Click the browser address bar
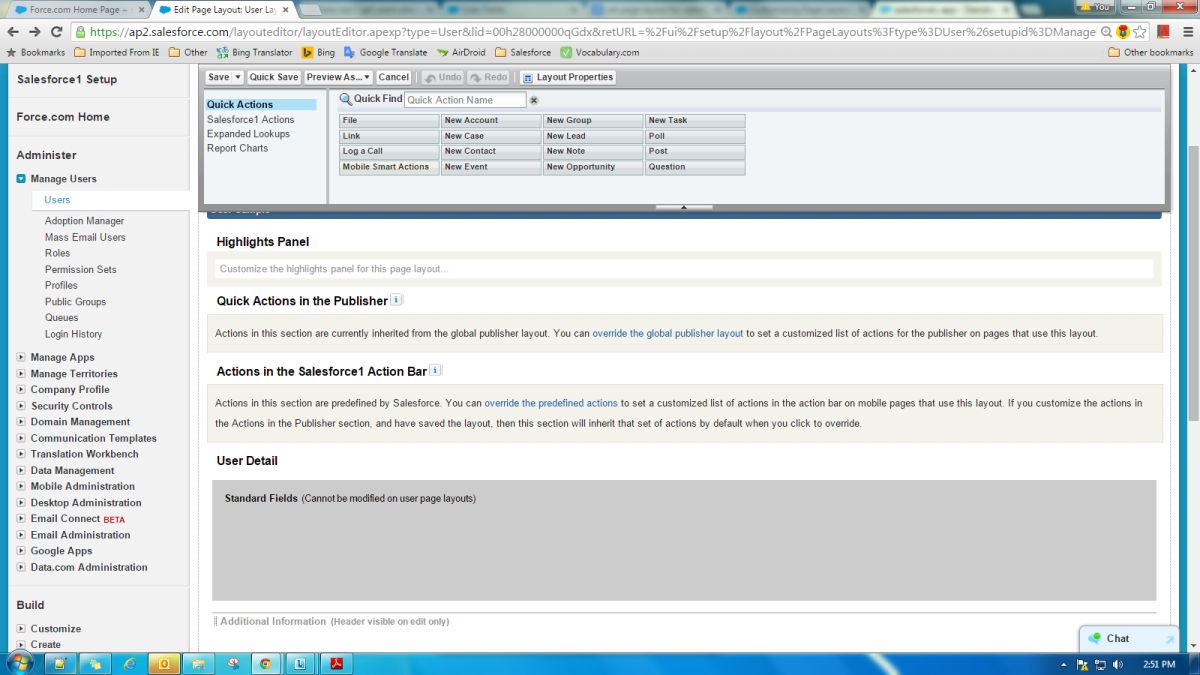The width and height of the screenshot is (1200, 675). (x=590, y=32)
